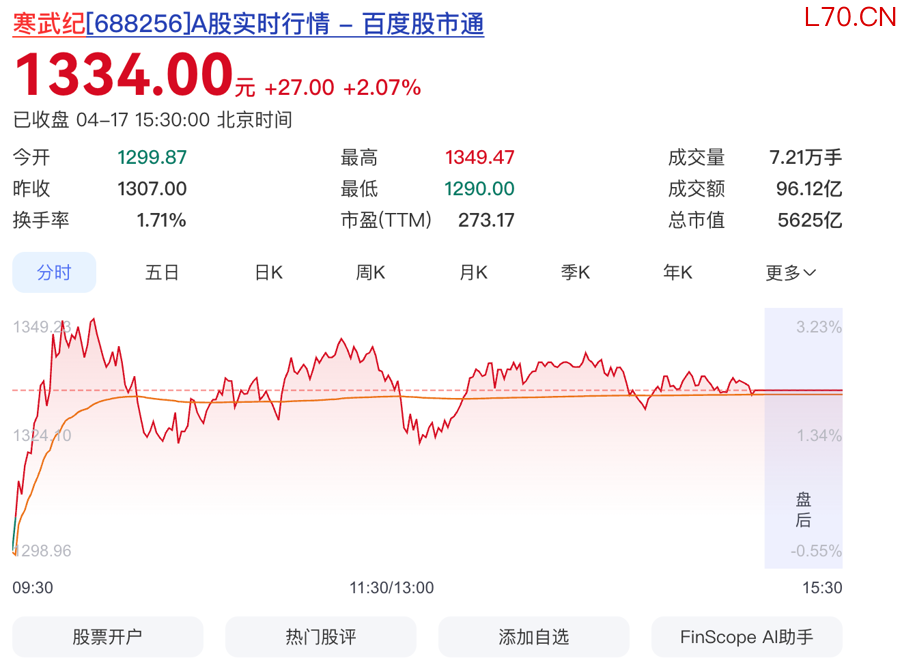Expand the 更多 dropdown
Screen dimensions: 900x669
(x=790, y=272)
